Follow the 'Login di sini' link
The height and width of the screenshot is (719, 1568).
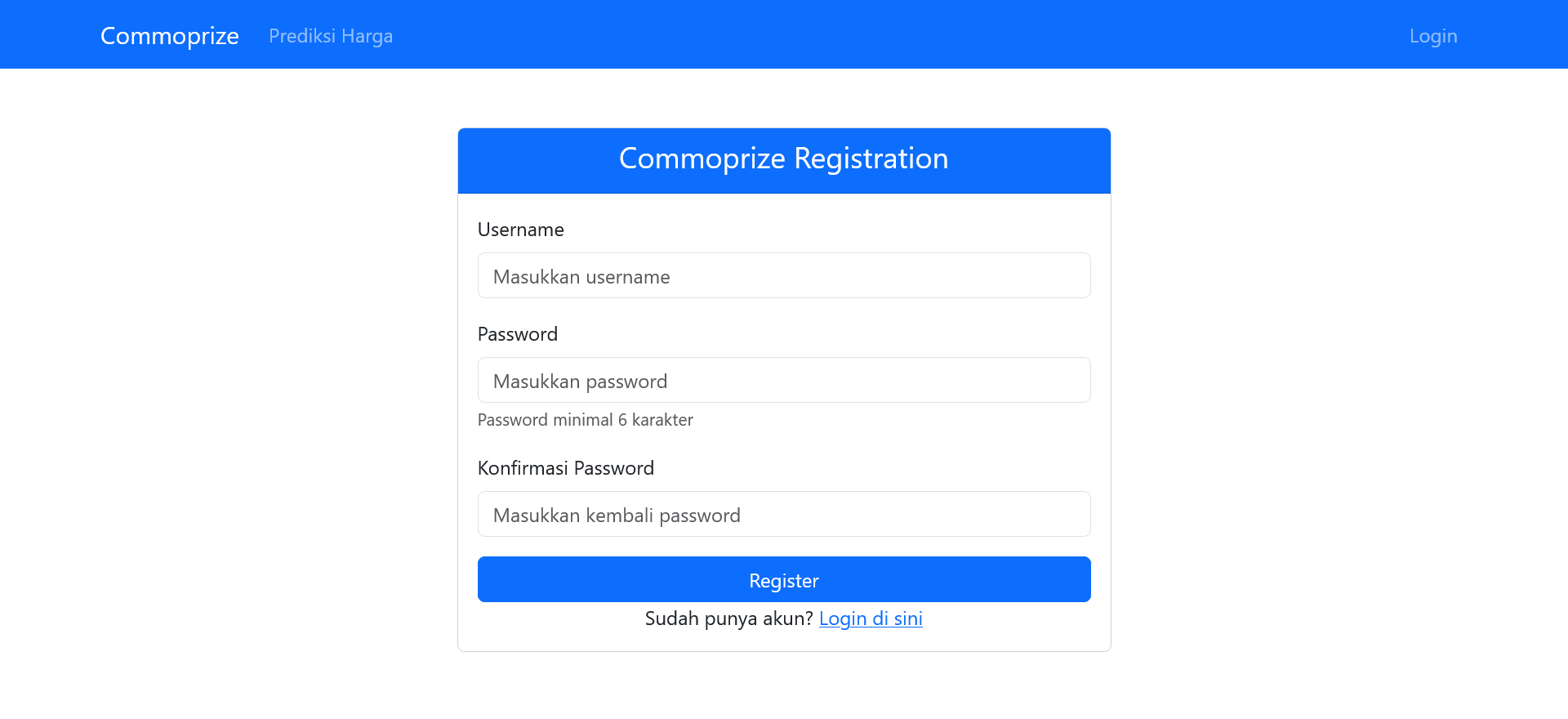870,619
